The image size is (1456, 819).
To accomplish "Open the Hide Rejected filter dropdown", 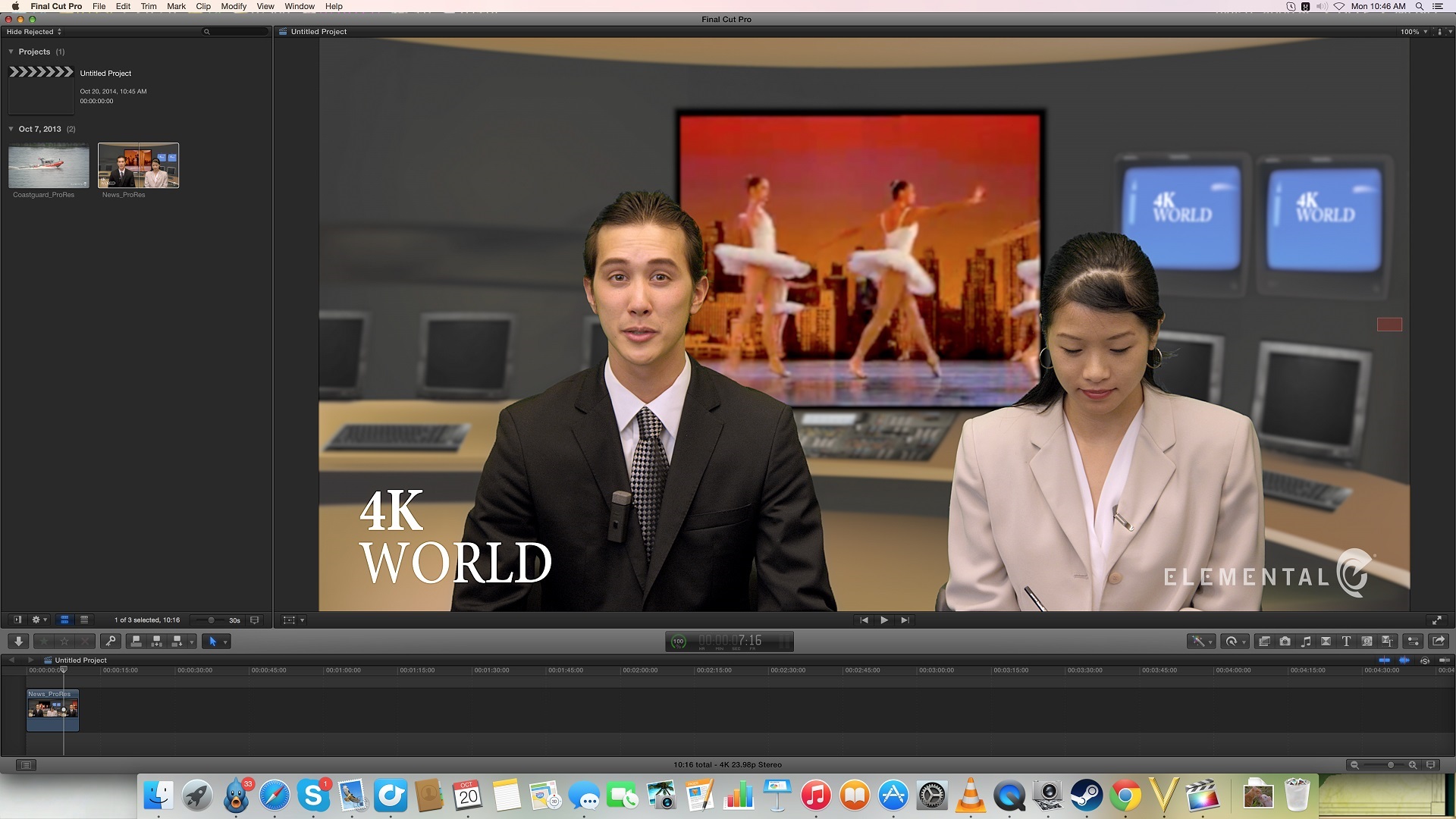I will click(34, 32).
